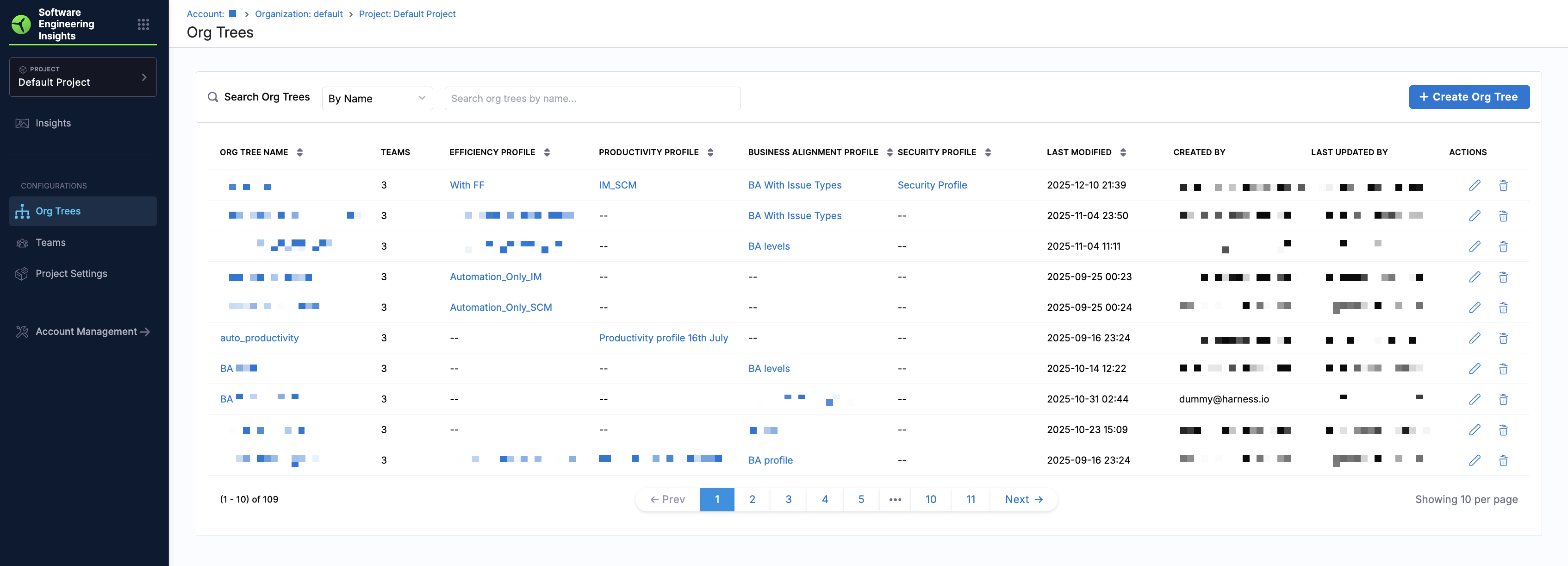Toggle sort on Last Modified column
1568x566 pixels.
coord(1123,152)
